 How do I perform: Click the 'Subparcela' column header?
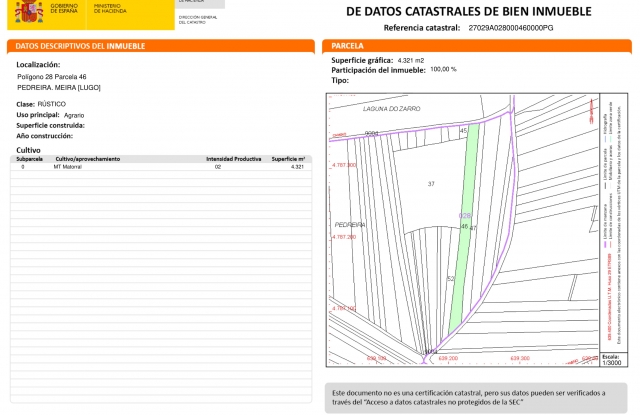pos(29,159)
